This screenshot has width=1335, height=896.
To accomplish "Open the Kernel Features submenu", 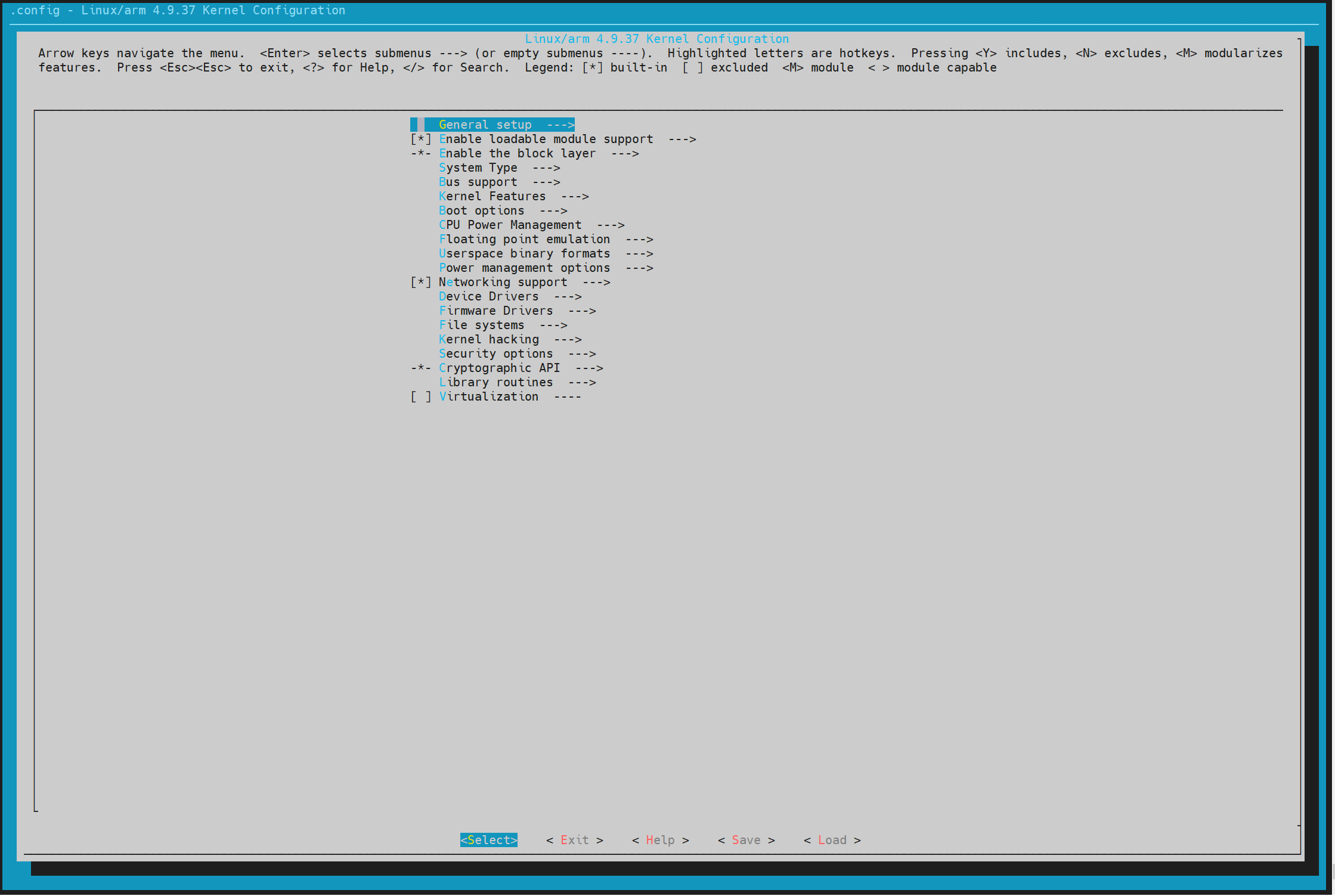I will click(491, 196).
